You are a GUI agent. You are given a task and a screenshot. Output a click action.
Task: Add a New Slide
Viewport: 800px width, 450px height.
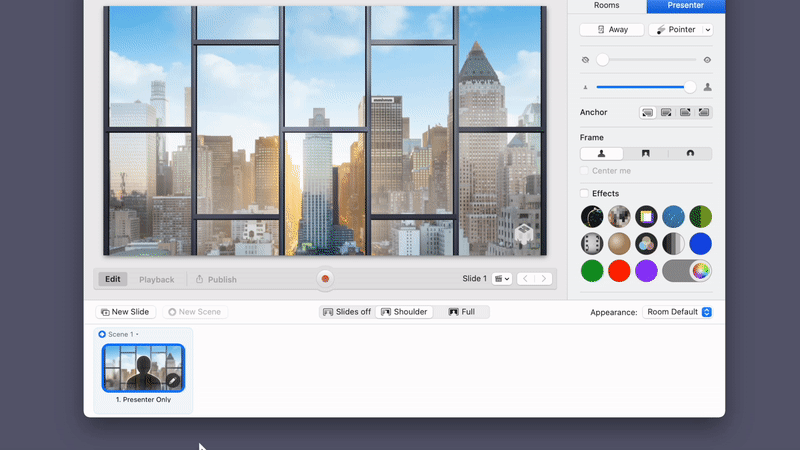126,312
